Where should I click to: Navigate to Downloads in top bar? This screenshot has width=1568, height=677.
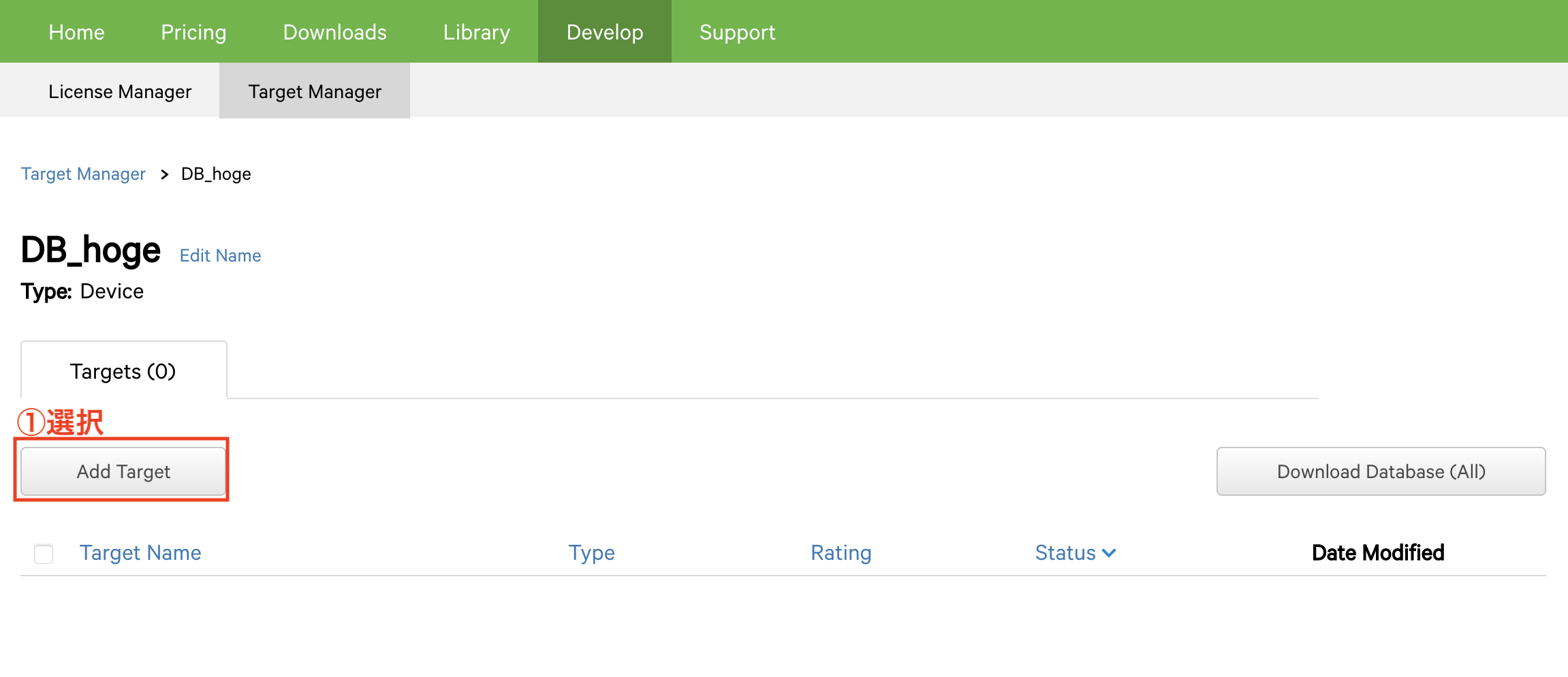pos(334,32)
